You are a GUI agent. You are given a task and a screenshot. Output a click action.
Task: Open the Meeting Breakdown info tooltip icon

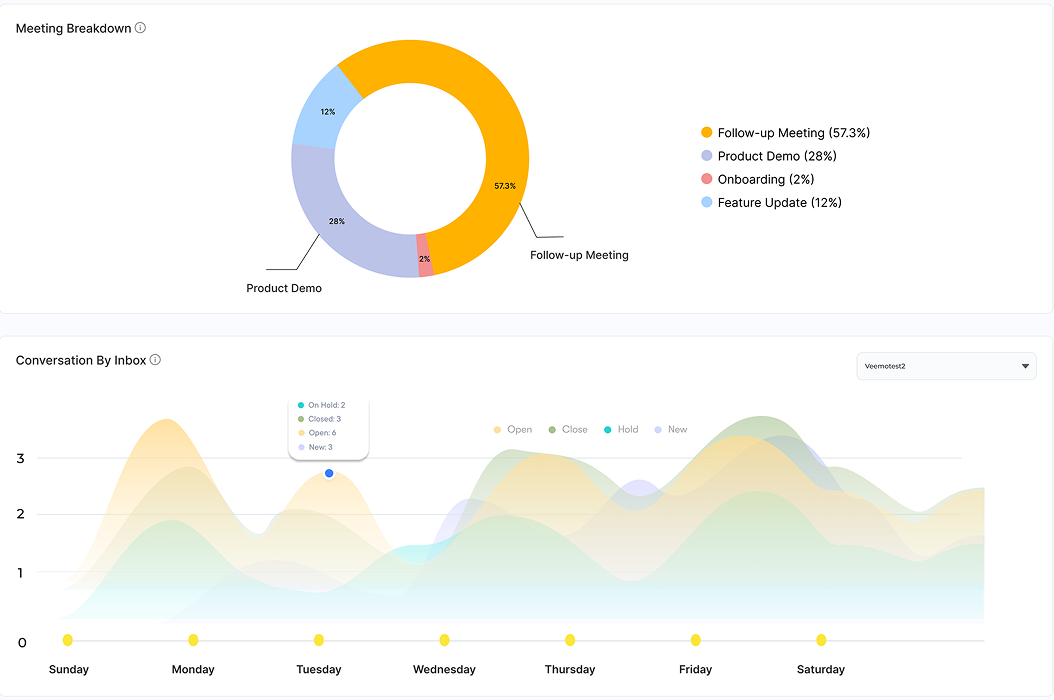pos(141,28)
